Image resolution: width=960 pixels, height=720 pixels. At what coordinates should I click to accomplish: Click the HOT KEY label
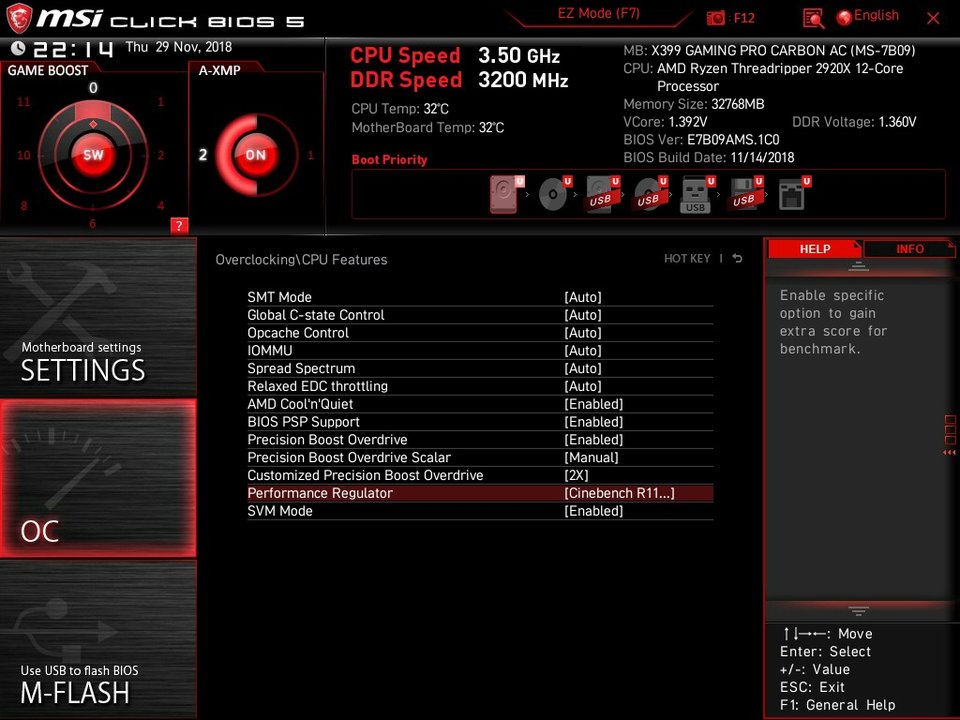(687, 258)
